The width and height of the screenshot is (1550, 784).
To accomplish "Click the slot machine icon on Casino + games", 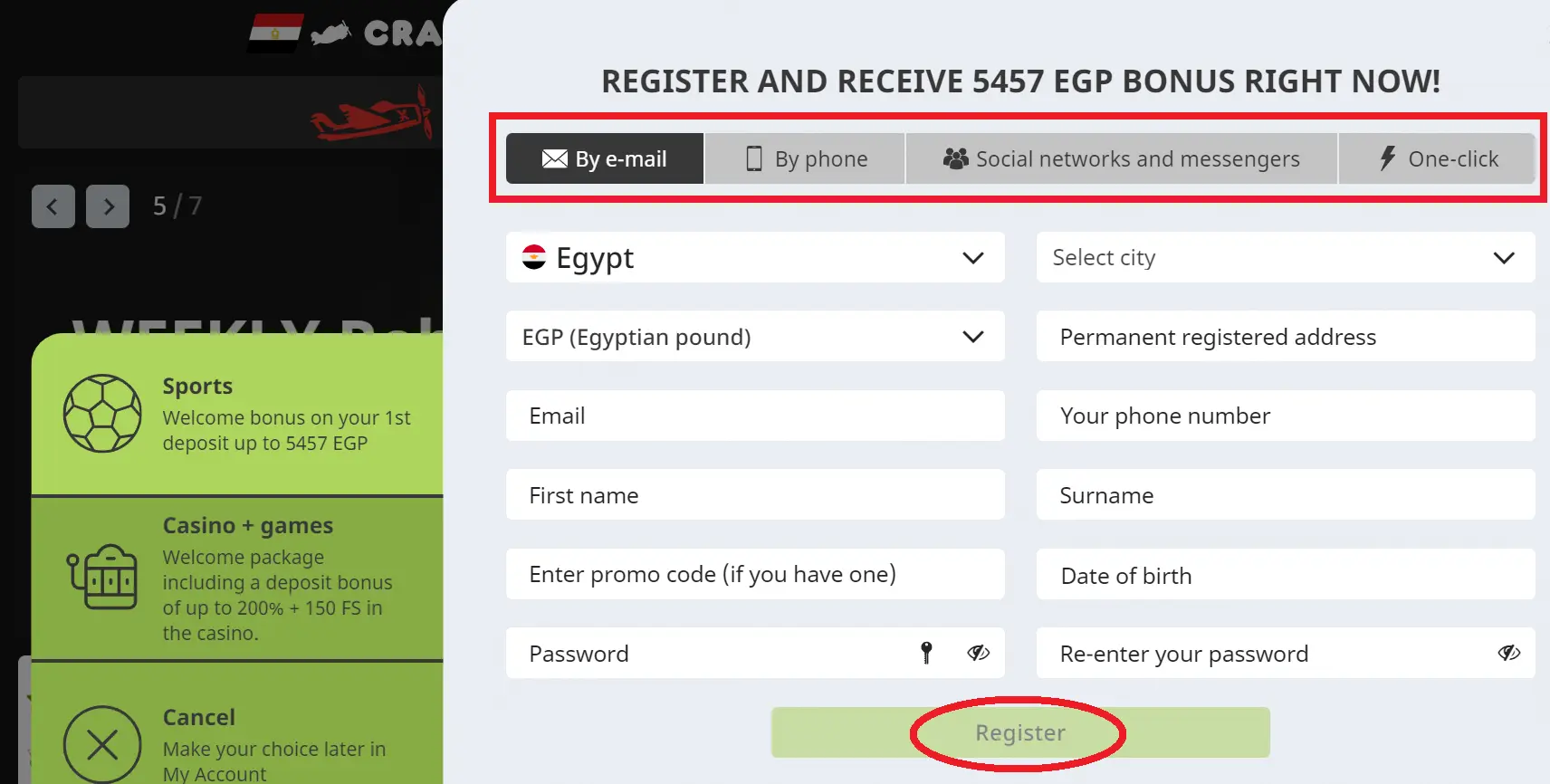I will [x=104, y=578].
